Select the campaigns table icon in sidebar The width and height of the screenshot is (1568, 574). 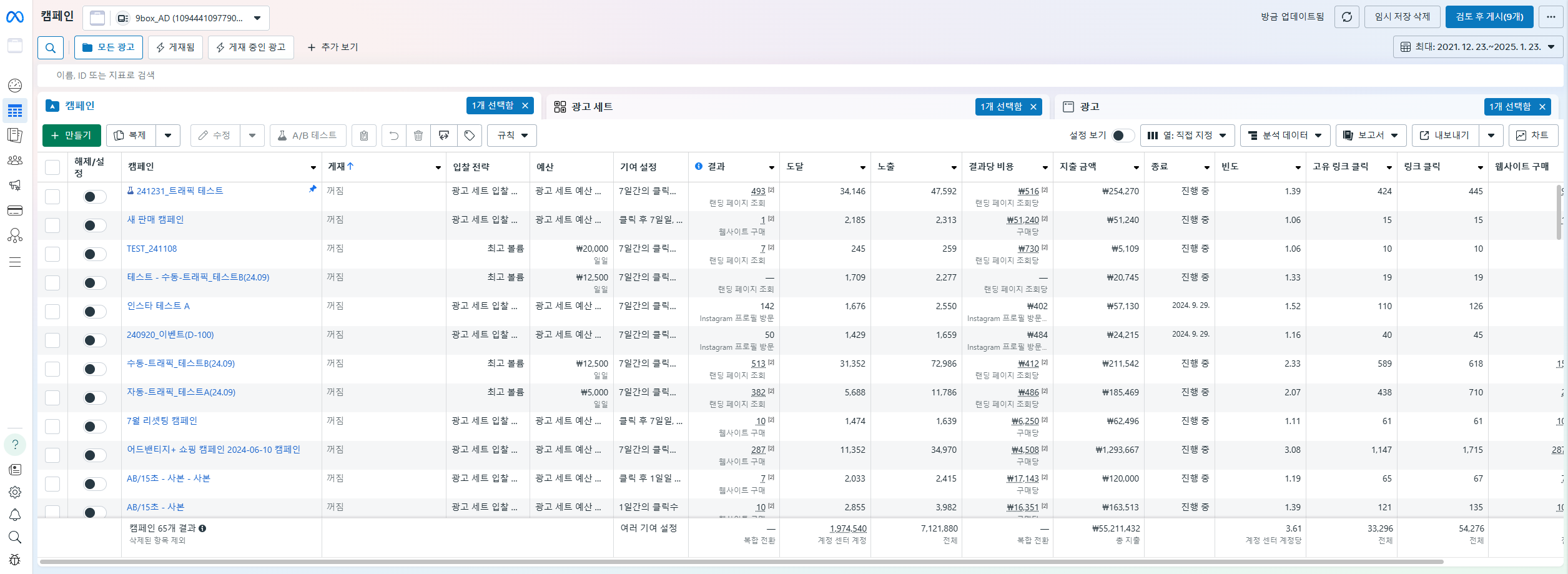(15, 111)
